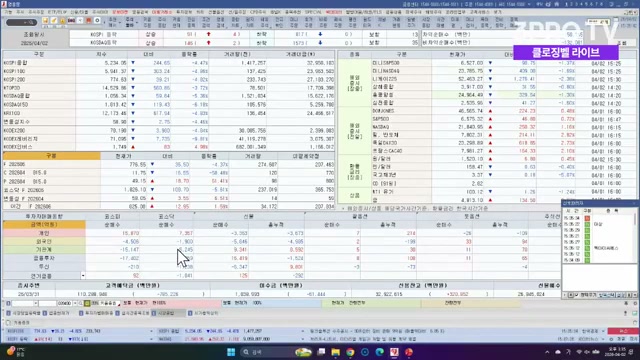The height and width of the screenshot is (360, 640).
Task: Open the CFD주식 menu
Action: tap(258, 12)
